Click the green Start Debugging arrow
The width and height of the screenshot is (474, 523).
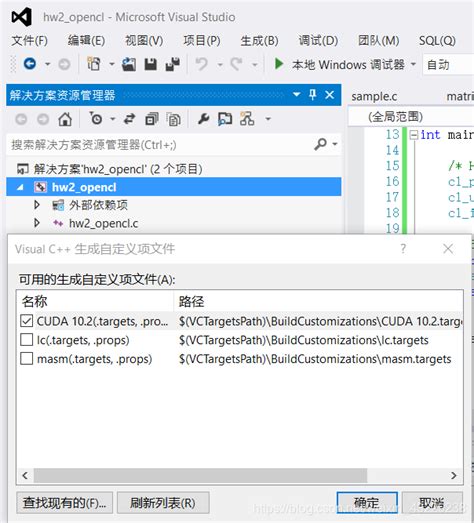pyautogui.click(x=279, y=64)
